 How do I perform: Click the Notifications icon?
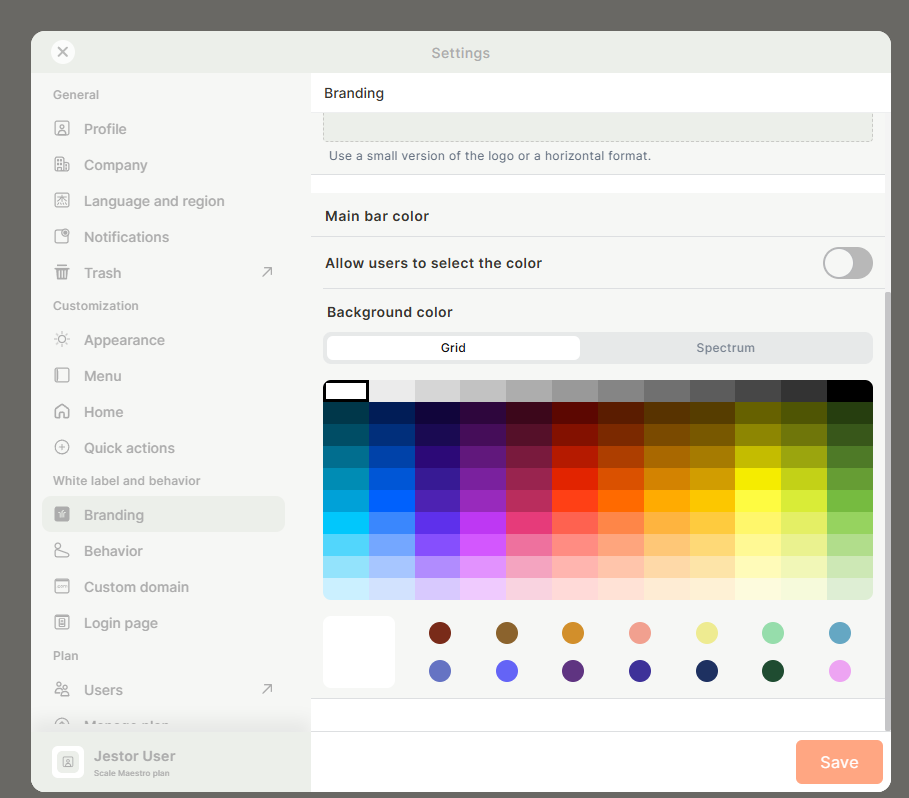62,236
